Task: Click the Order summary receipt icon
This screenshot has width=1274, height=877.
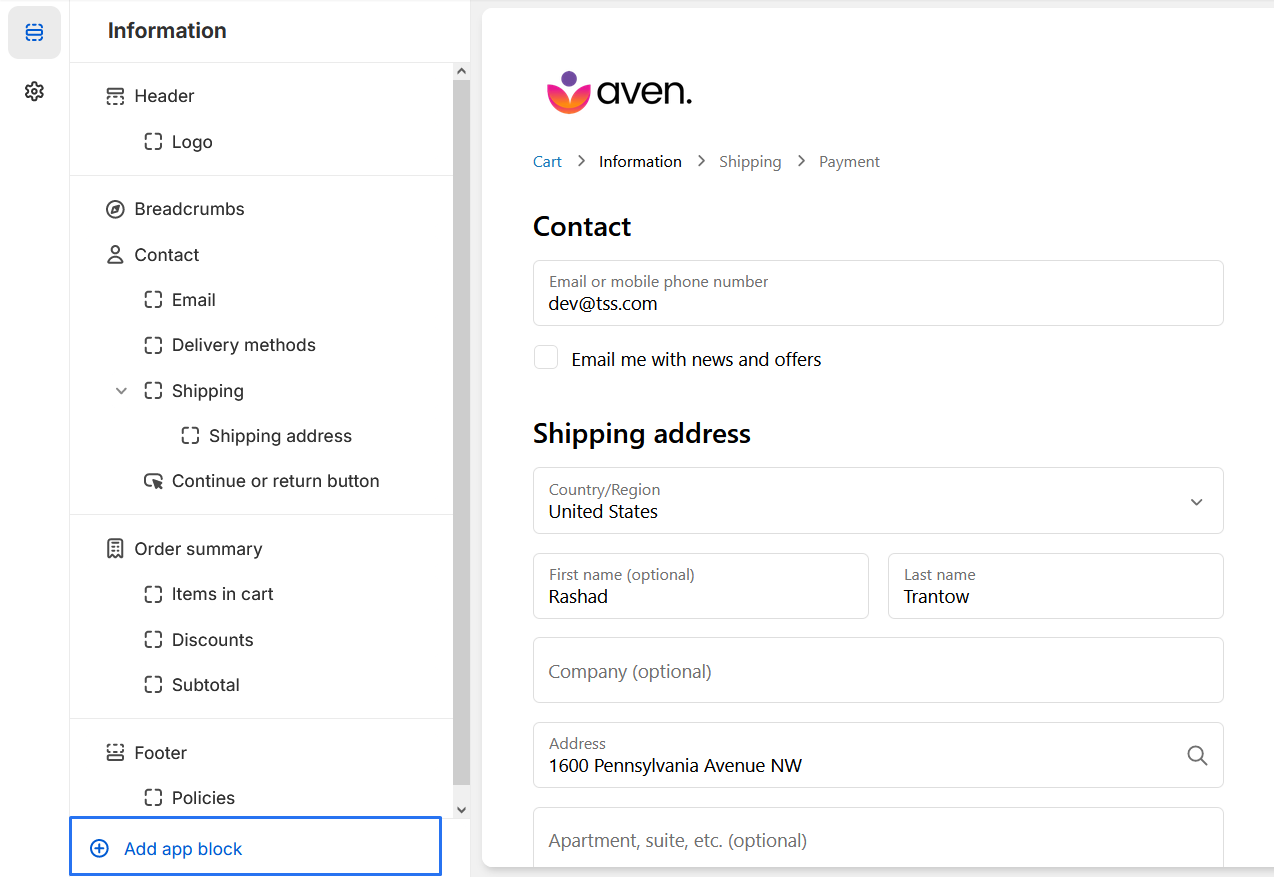Action: pos(115,549)
